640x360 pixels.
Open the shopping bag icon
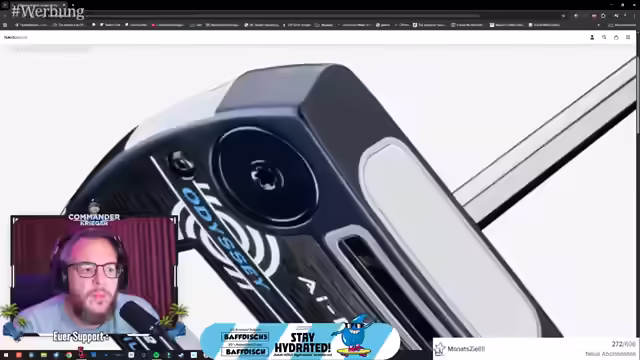point(616,37)
